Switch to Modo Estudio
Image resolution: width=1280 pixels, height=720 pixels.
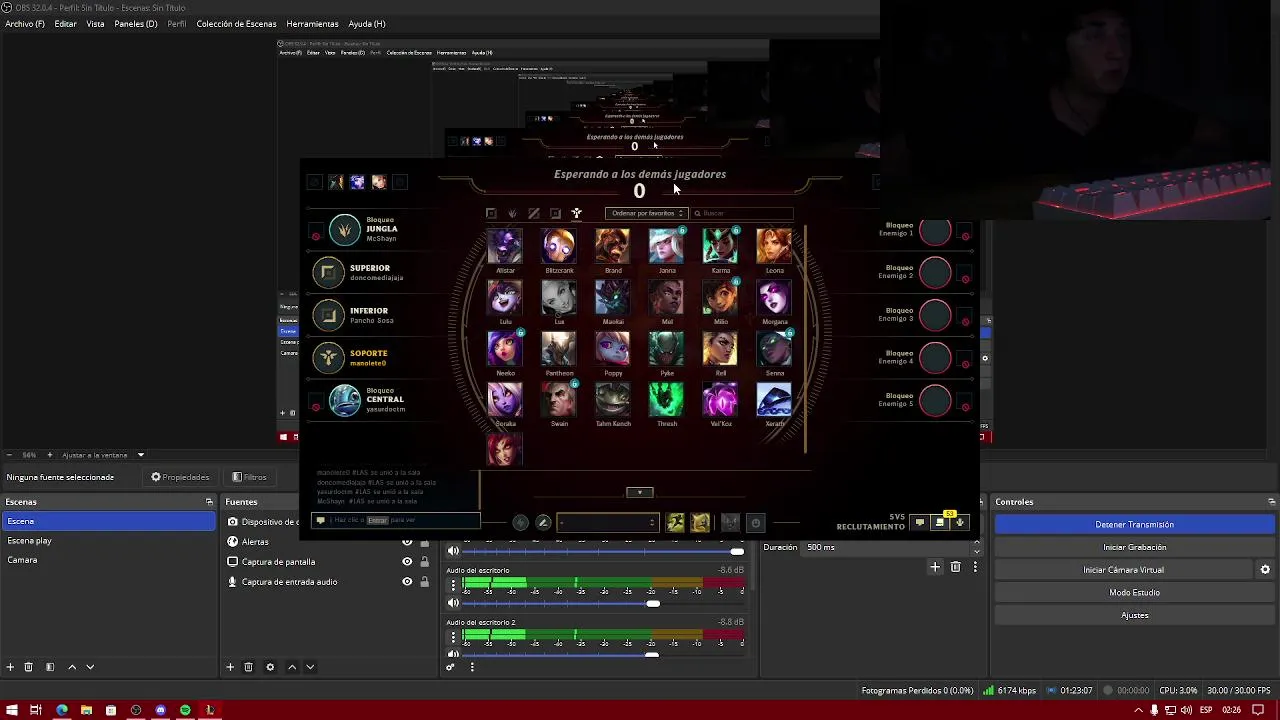coord(1134,592)
